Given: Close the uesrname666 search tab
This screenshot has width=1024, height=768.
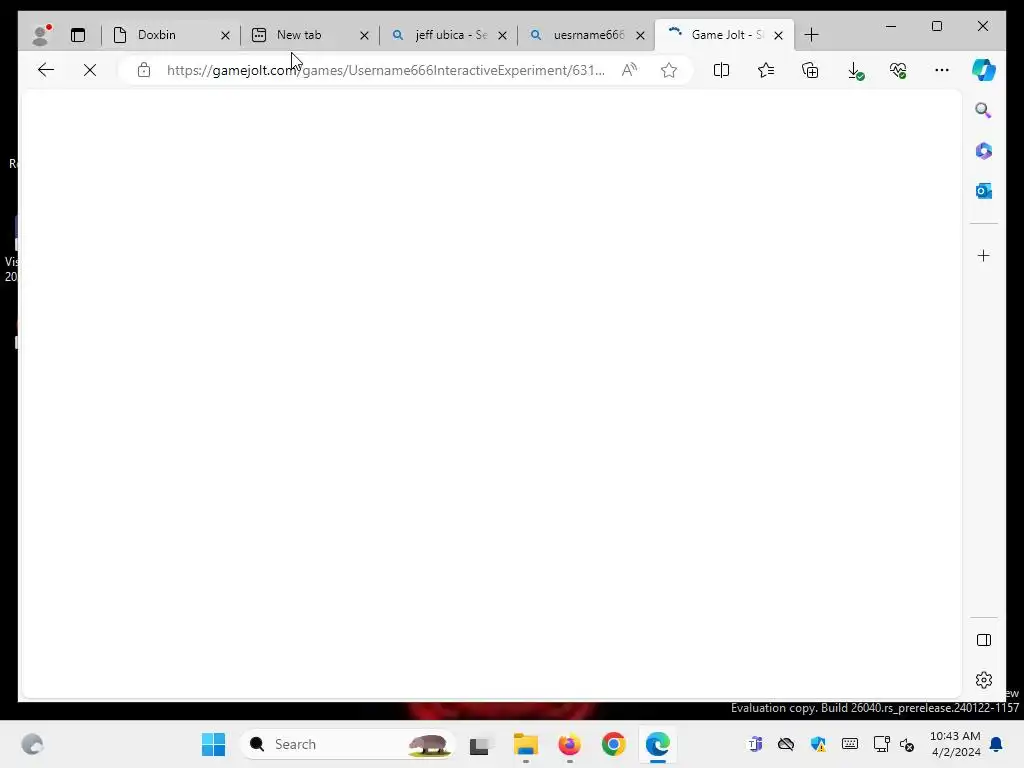Looking at the screenshot, I should (641, 35).
